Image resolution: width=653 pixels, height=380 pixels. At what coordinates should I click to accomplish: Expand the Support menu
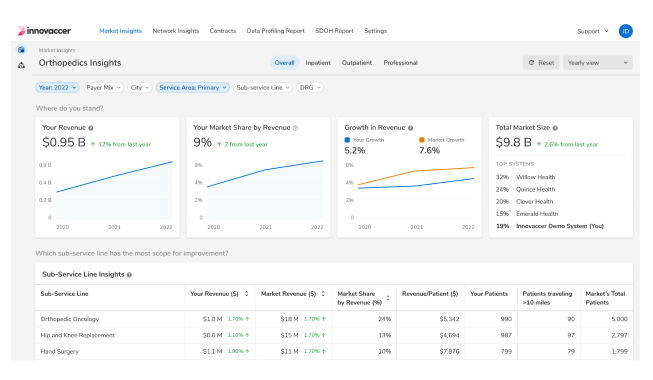593,31
